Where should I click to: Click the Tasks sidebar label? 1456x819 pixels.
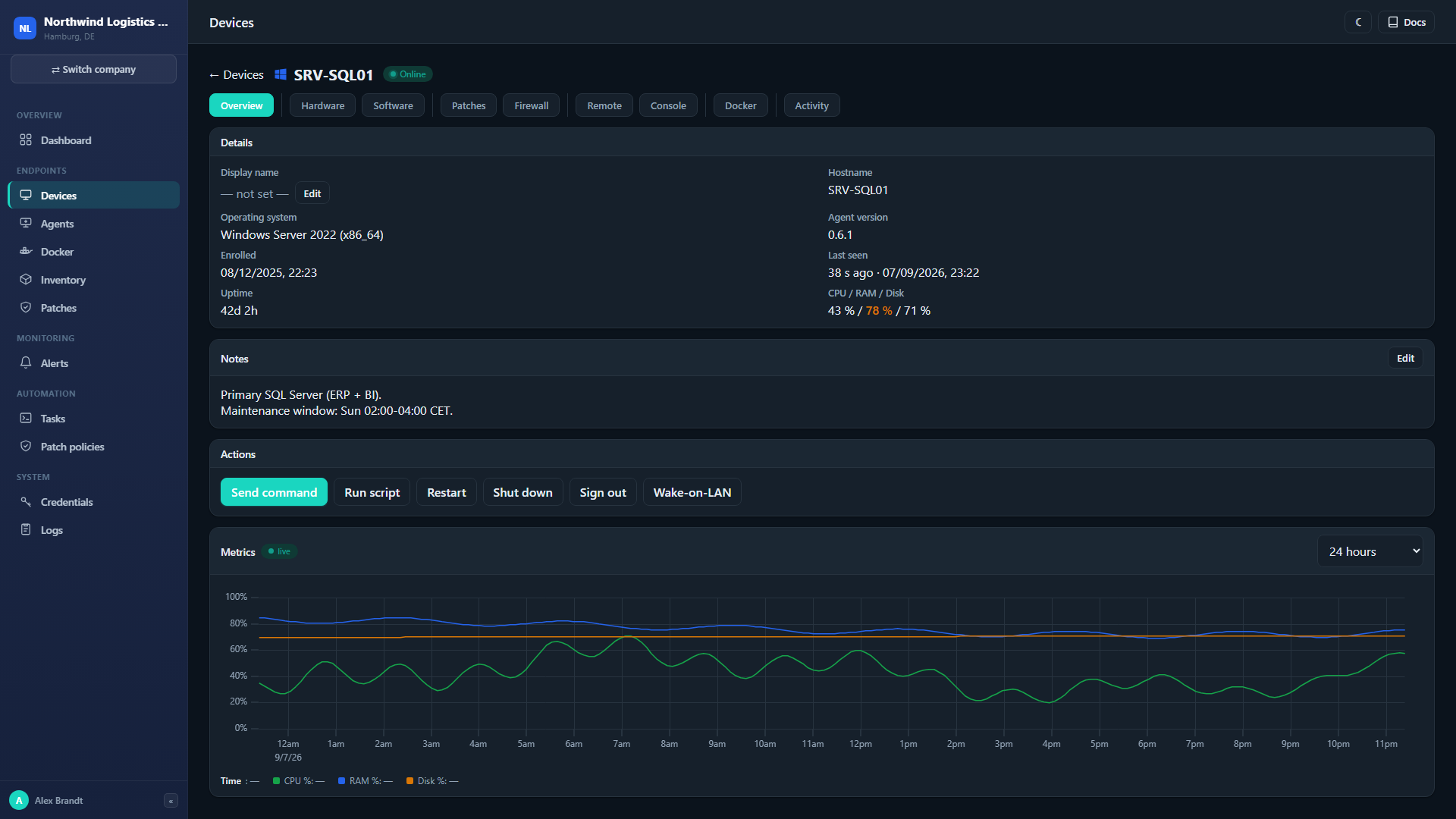(53, 419)
